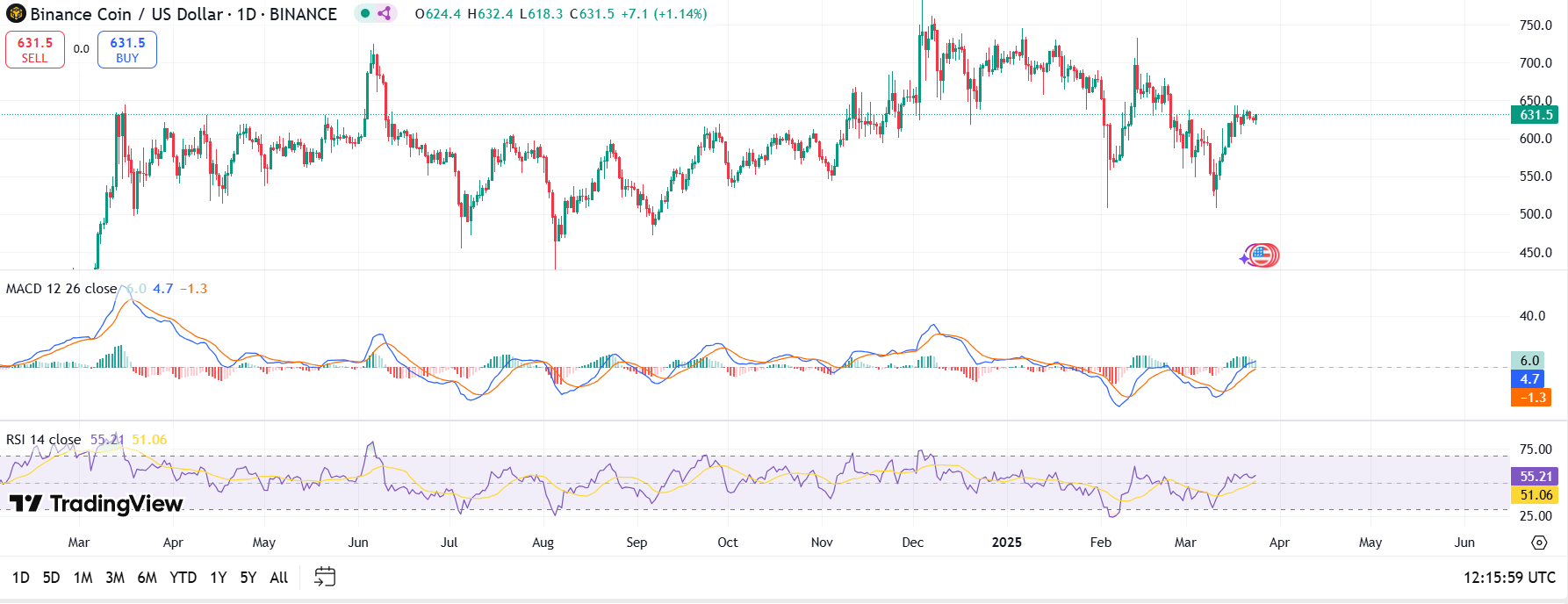Click the orange signal value label -1.3

pos(1532,398)
